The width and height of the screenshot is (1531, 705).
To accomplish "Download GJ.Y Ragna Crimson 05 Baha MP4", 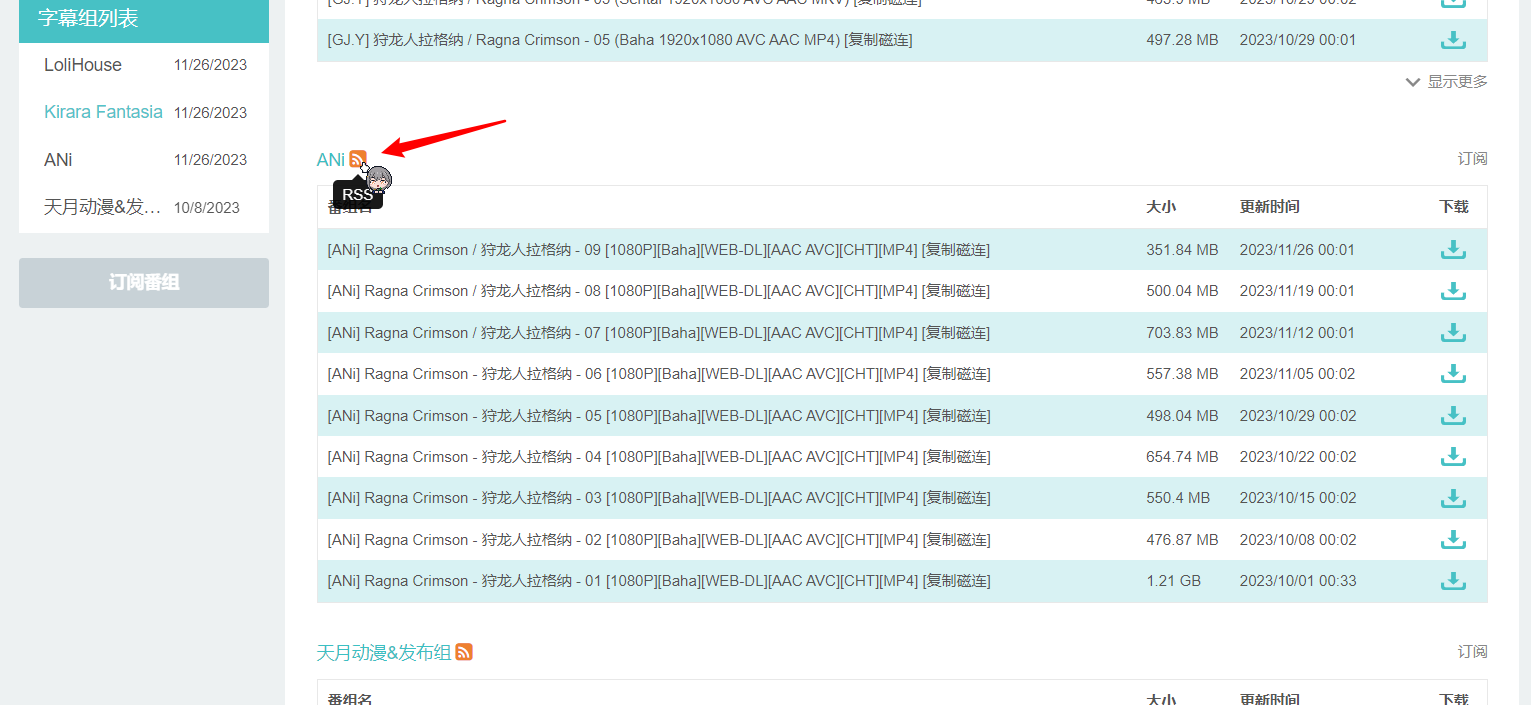I will click(x=1453, y=40).
